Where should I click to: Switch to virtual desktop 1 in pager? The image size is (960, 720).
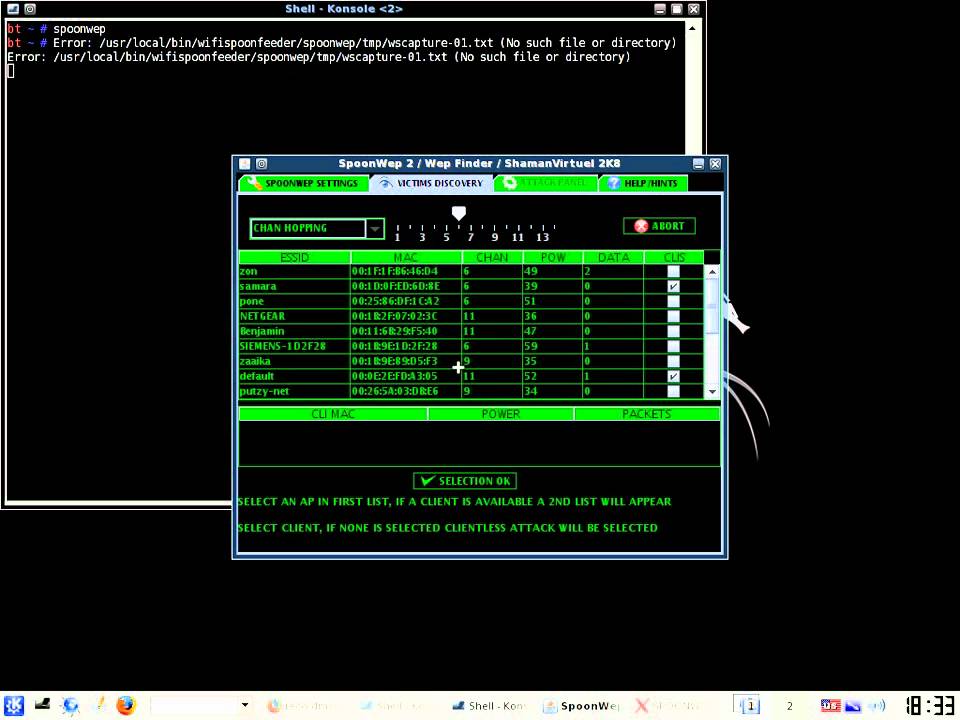tap(750, 706)
